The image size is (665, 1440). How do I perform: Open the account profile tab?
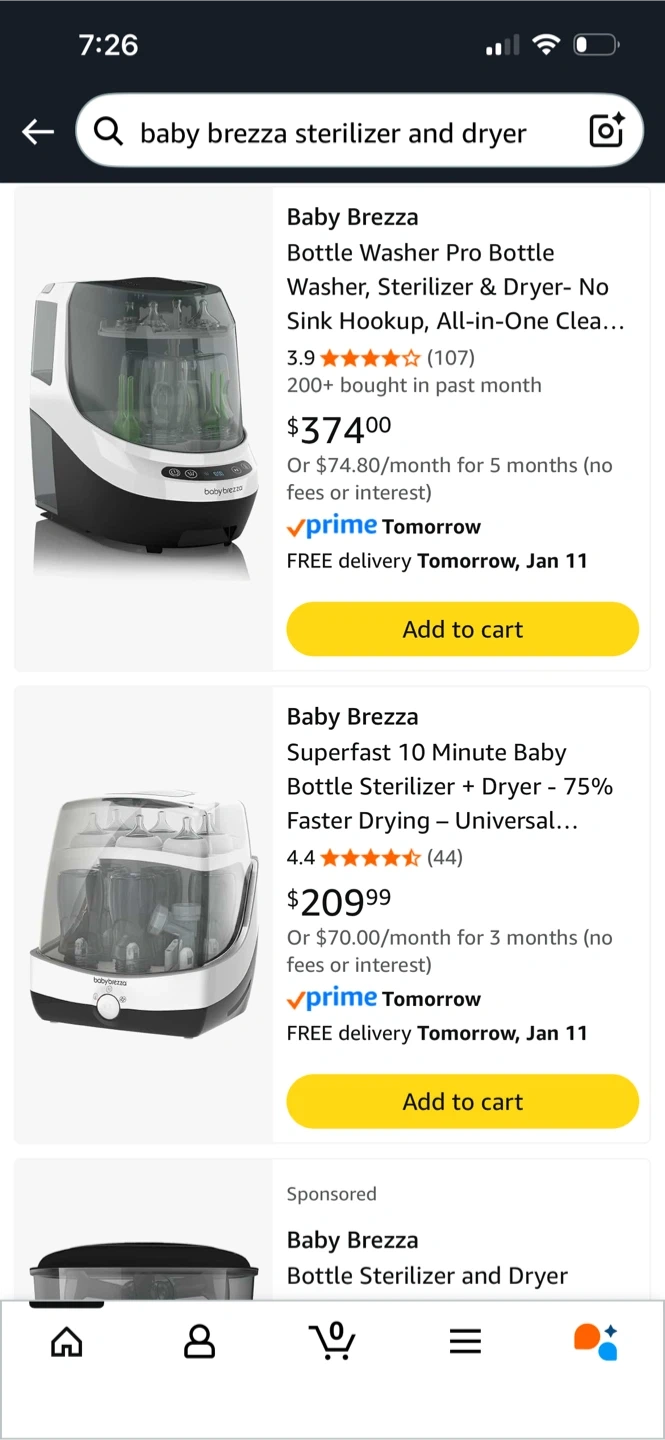(199, 1342)
